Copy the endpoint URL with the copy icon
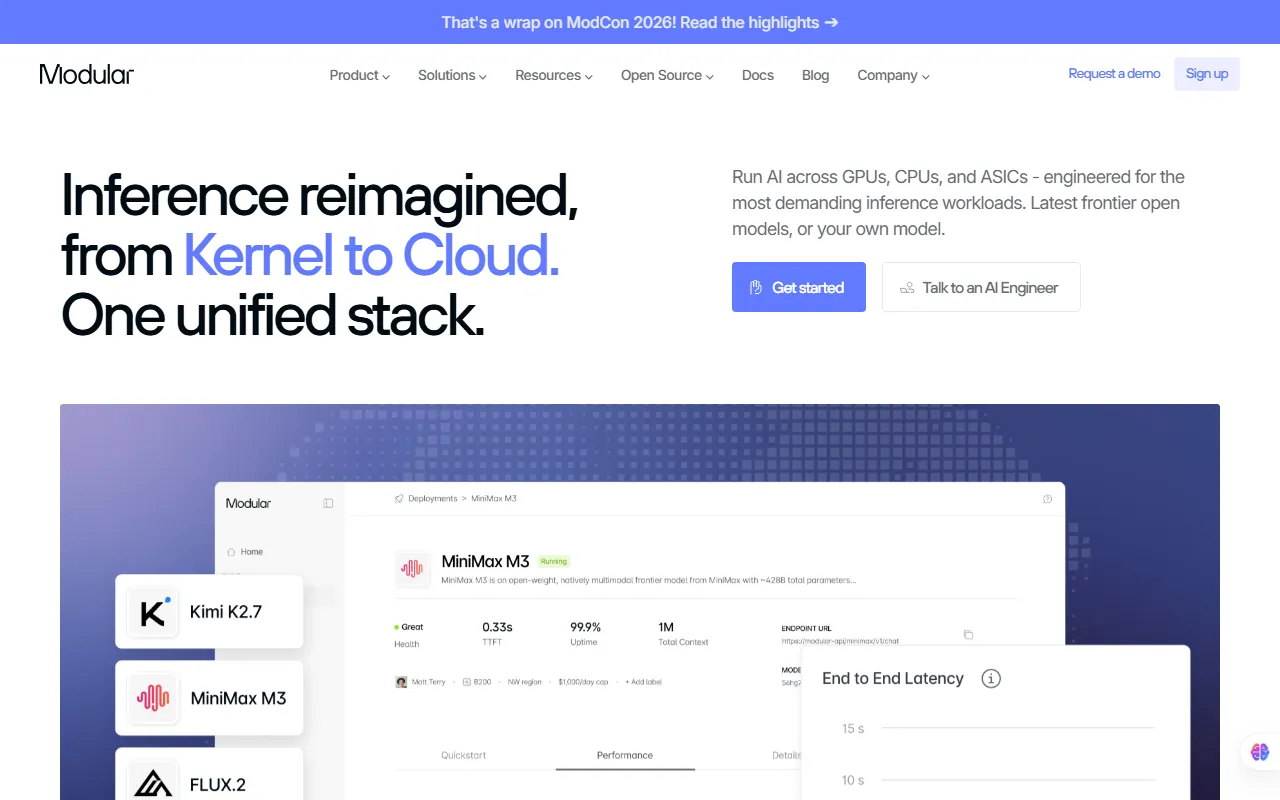The image size is (1280, 800). [968, 634]
